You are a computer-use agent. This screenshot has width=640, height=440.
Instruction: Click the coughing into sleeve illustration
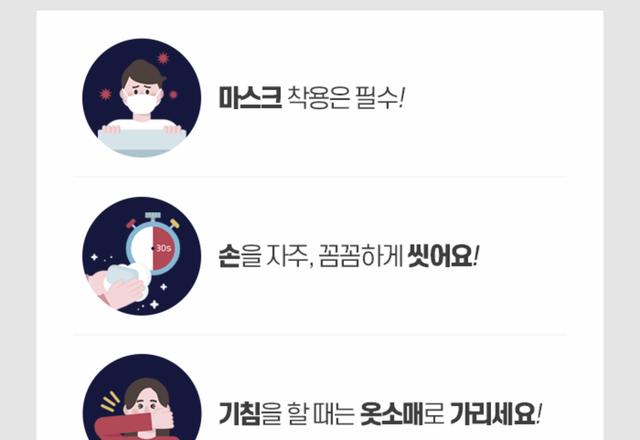click(142, 397)
